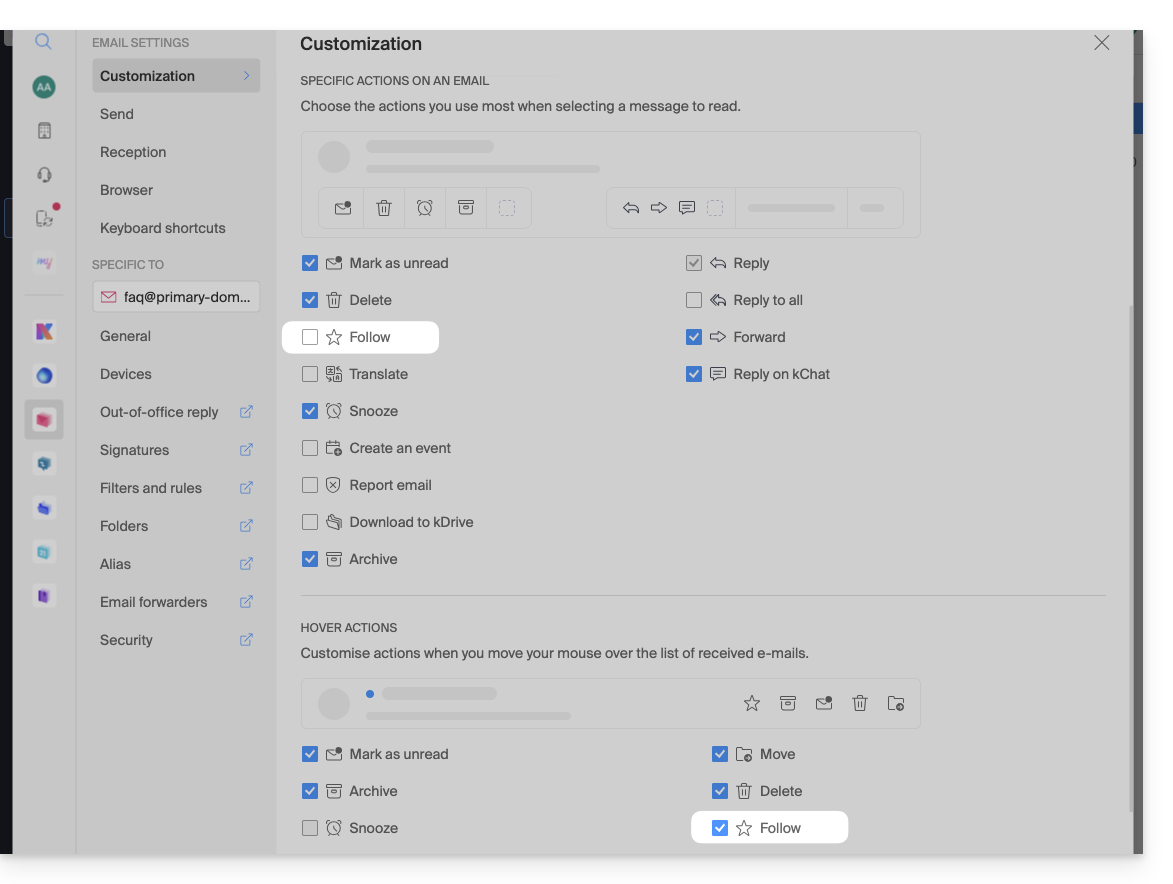Click the headset support icon in sidebar

(x=44, y=175)
